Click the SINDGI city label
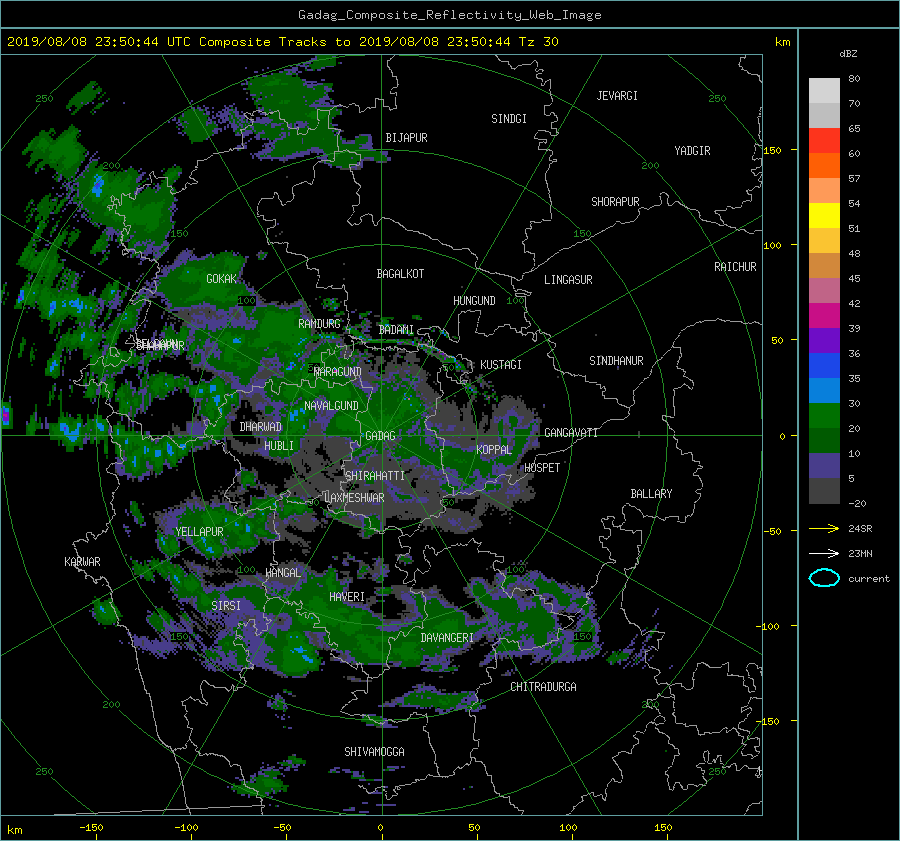Screen dimensions: 900x841 click(x=509, y=119)
